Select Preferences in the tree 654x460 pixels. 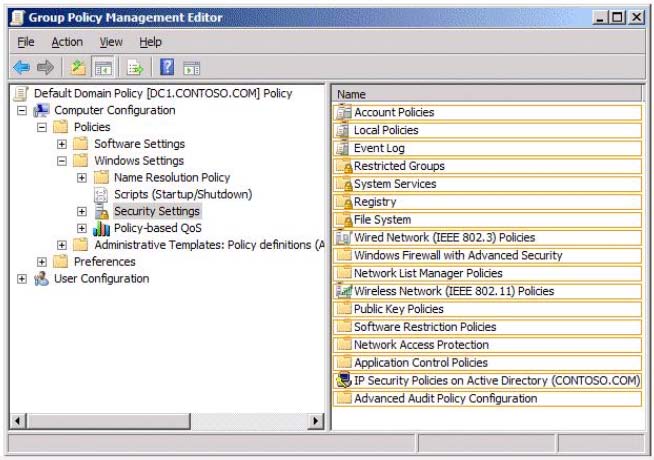point(105,262)
